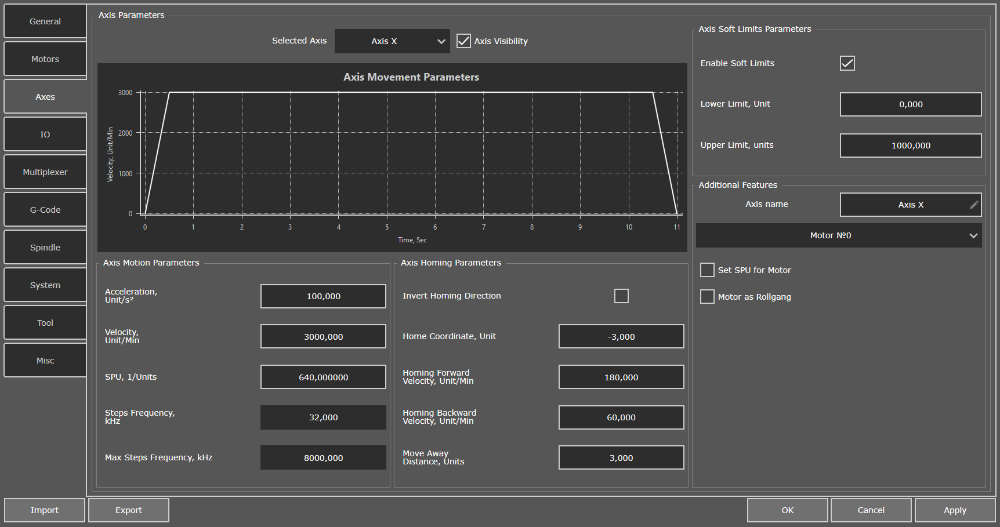The height and width of the screenshot is (527, 1000).
Task: Click the Steps Frequency kHz field
Action: click(323, 417)
